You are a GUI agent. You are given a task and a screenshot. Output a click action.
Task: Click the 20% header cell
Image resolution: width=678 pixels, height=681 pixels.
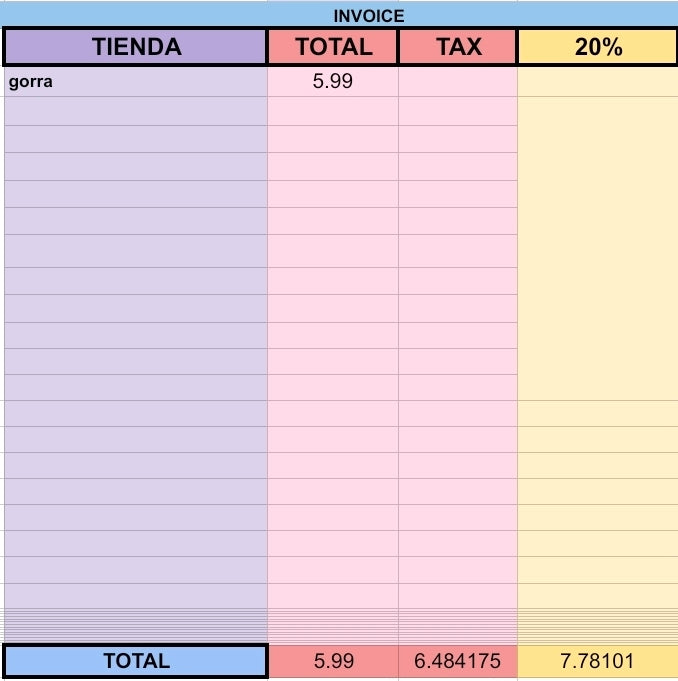pos(598,46)
